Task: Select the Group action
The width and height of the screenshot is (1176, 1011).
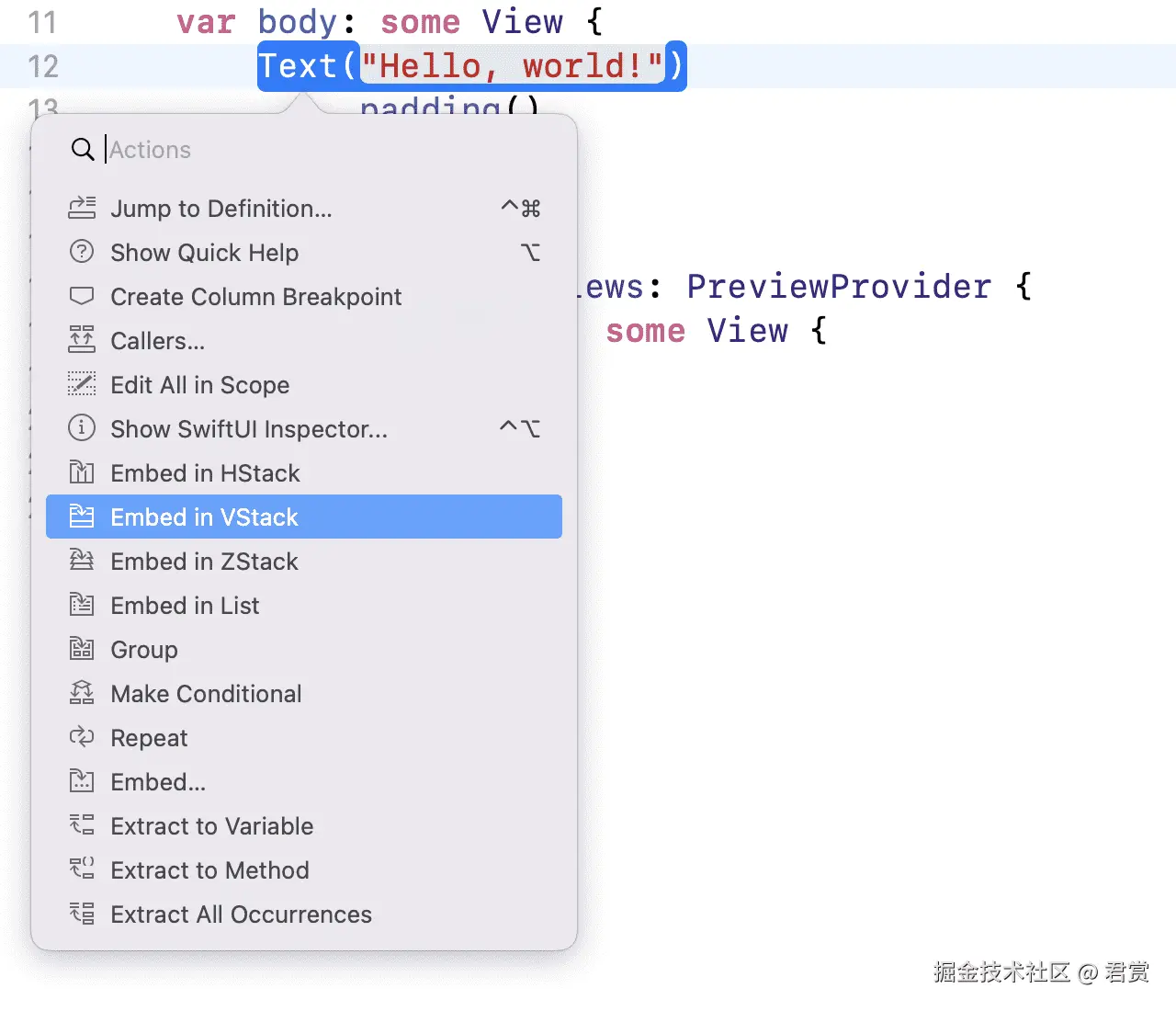Action: pyautogui.click(x=144, y=650)
